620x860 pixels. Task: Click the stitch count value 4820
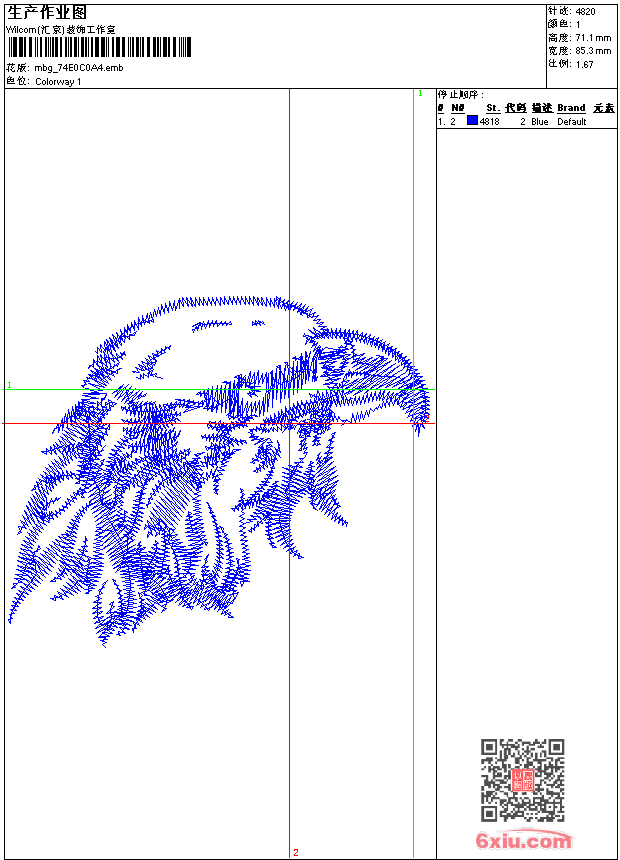point(585,12)
